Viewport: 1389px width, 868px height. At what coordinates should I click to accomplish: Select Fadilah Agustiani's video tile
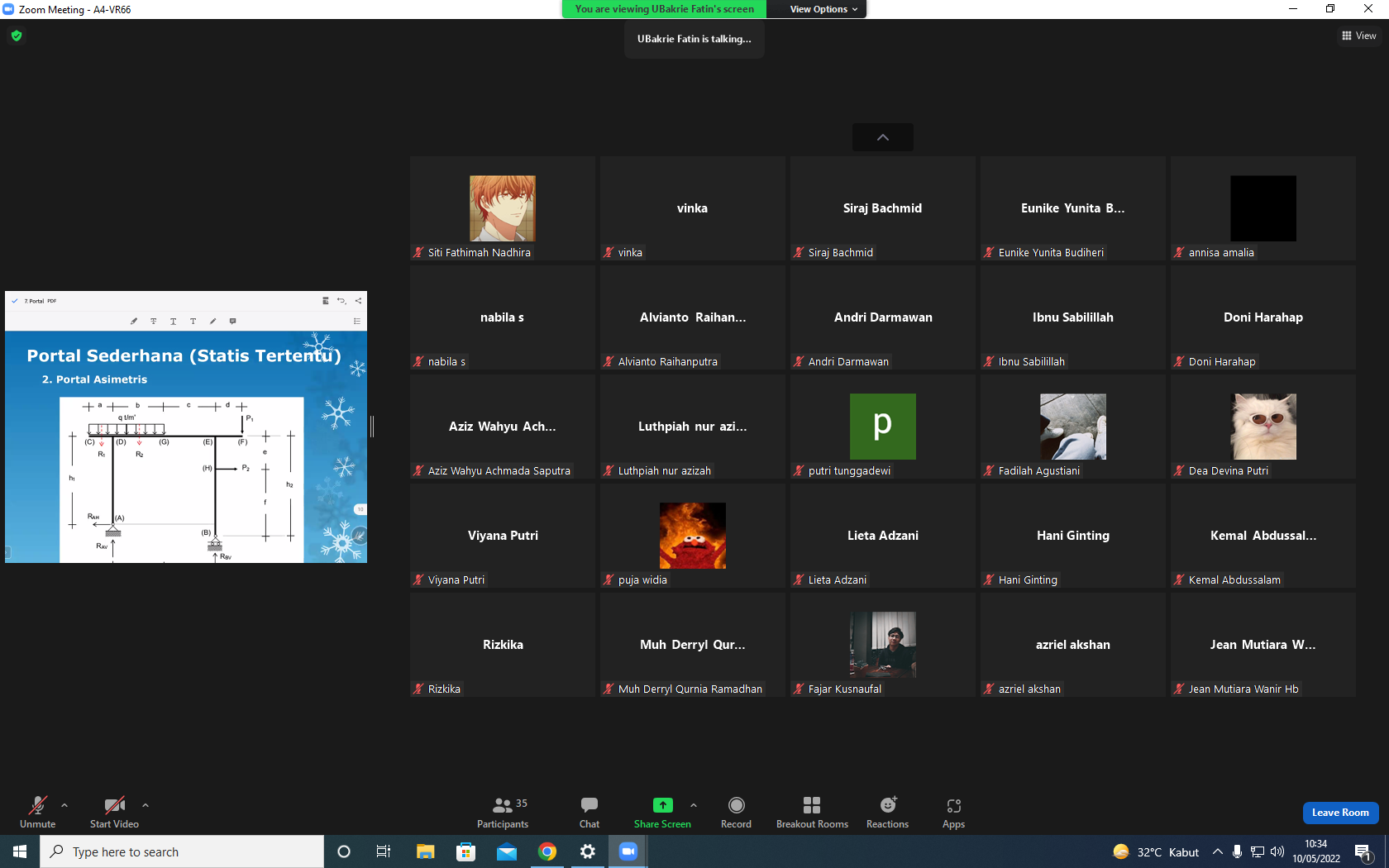[1073, 427]
